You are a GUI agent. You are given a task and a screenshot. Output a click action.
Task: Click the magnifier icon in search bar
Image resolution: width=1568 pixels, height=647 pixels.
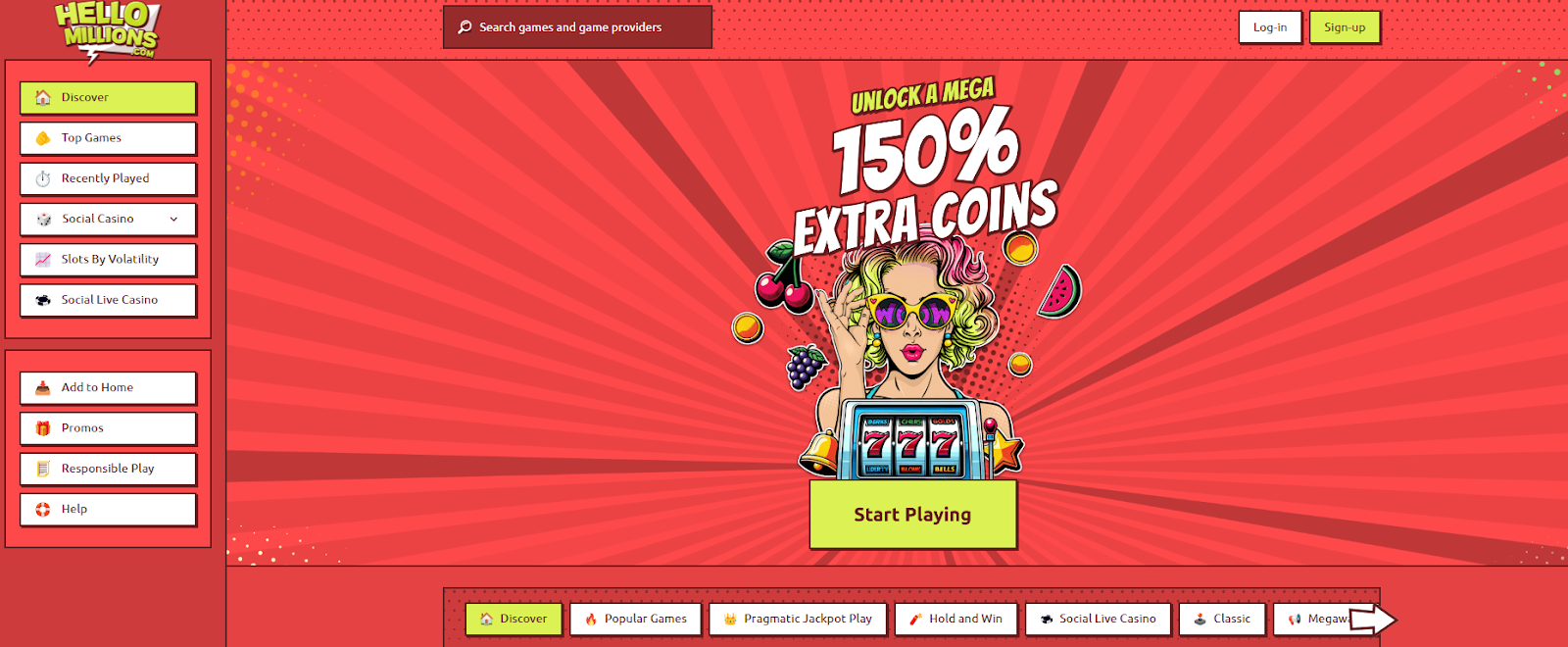coord(465,27)
